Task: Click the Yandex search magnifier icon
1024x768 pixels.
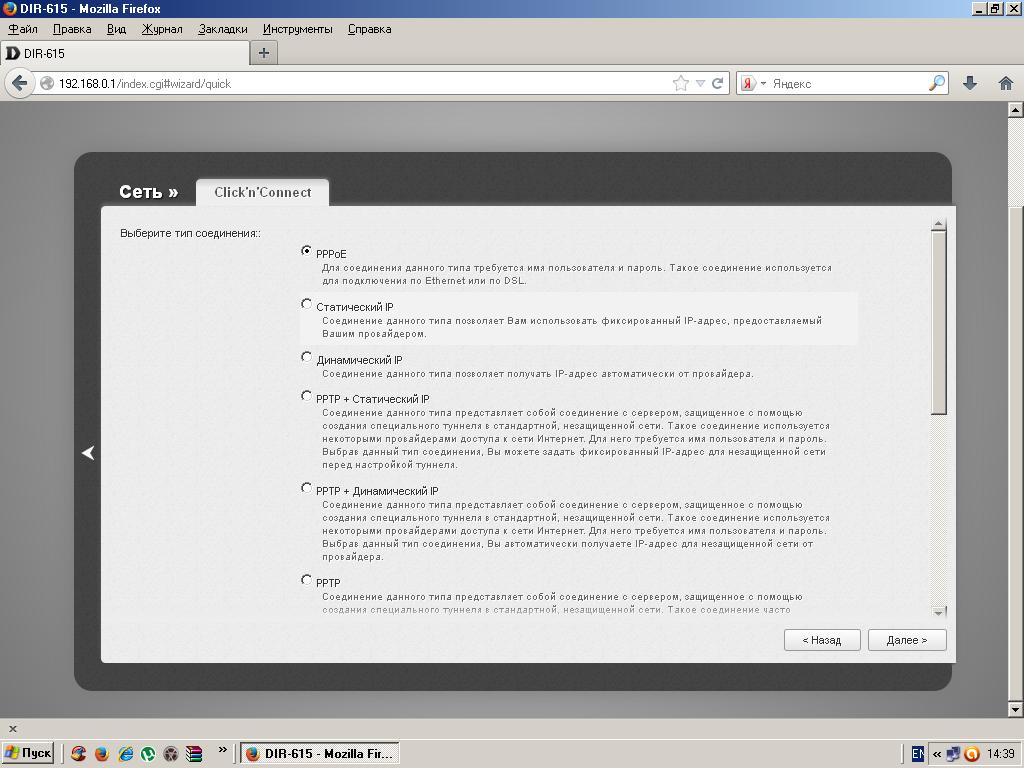Action: 936,83
